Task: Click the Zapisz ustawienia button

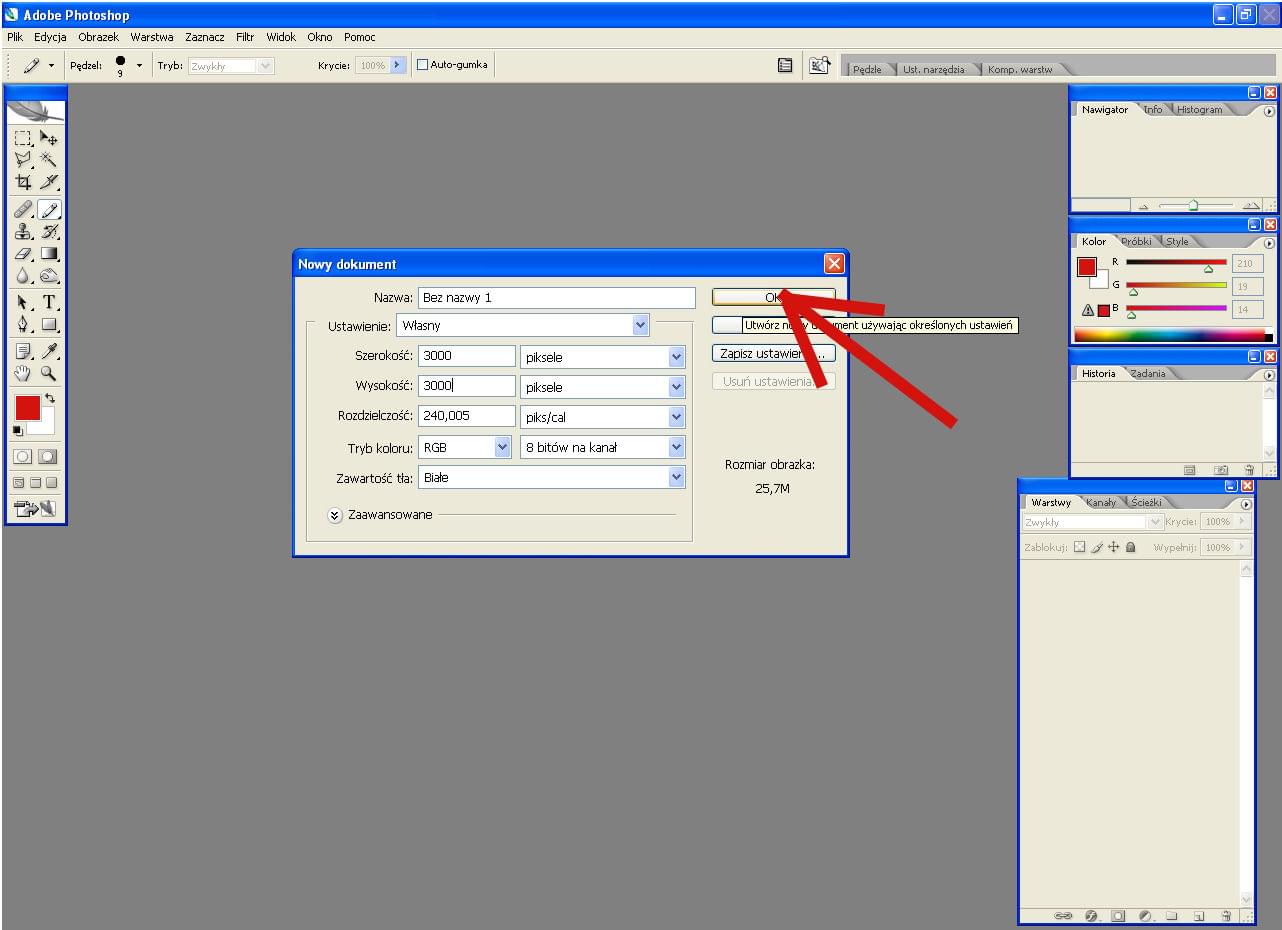Action: point(772,354)
